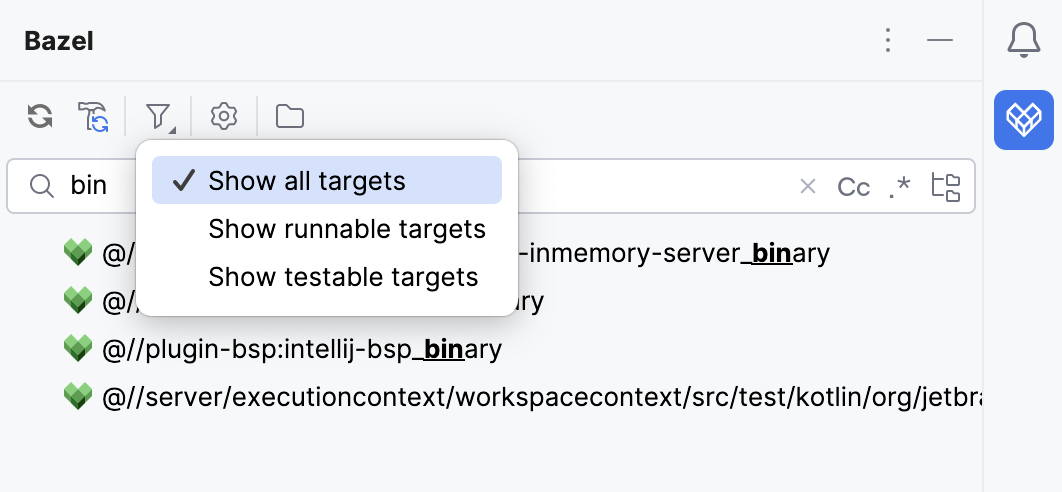Select the inmemory-server_binary target
Viewport: 1062px width, 492px height.
point(680,253)
